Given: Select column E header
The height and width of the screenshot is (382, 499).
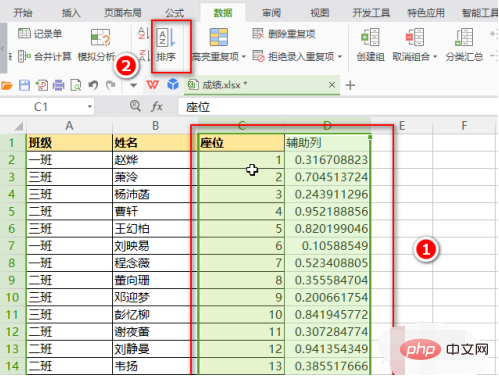Looking at the screenshot, I should 402,126.
